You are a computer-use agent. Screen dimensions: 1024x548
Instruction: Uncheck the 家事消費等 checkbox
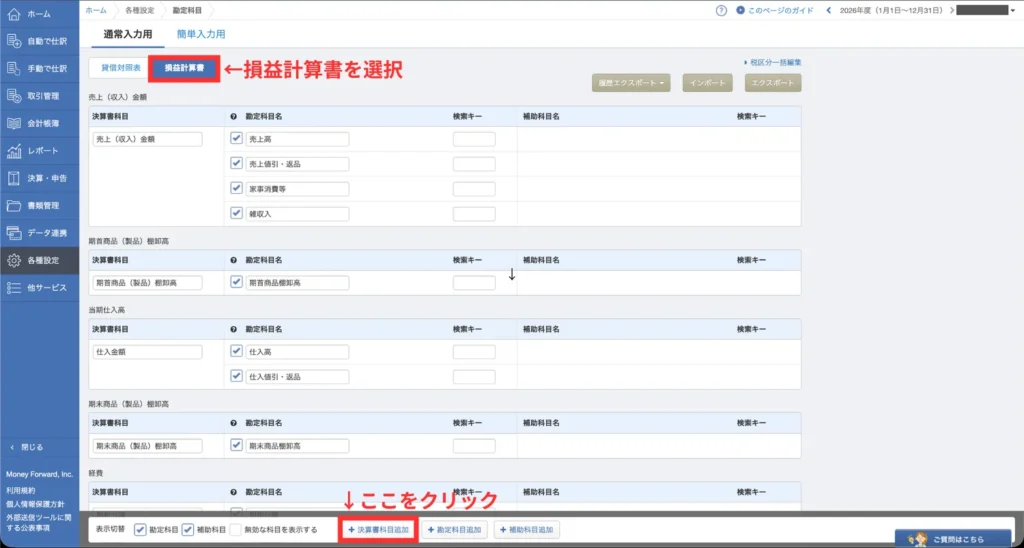coord(236,188)
